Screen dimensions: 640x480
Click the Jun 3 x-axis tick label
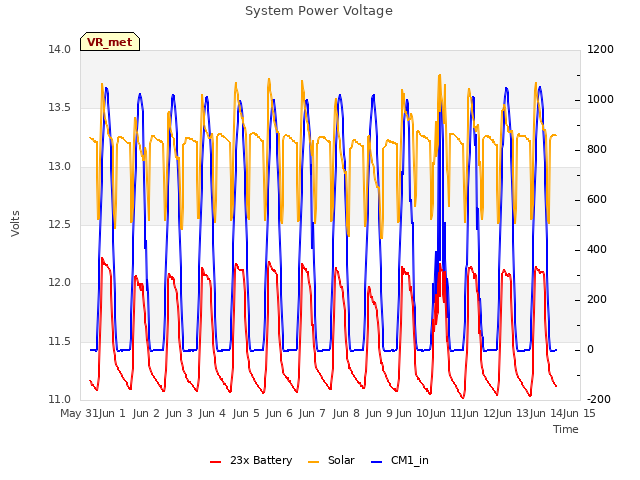point(179,413)
